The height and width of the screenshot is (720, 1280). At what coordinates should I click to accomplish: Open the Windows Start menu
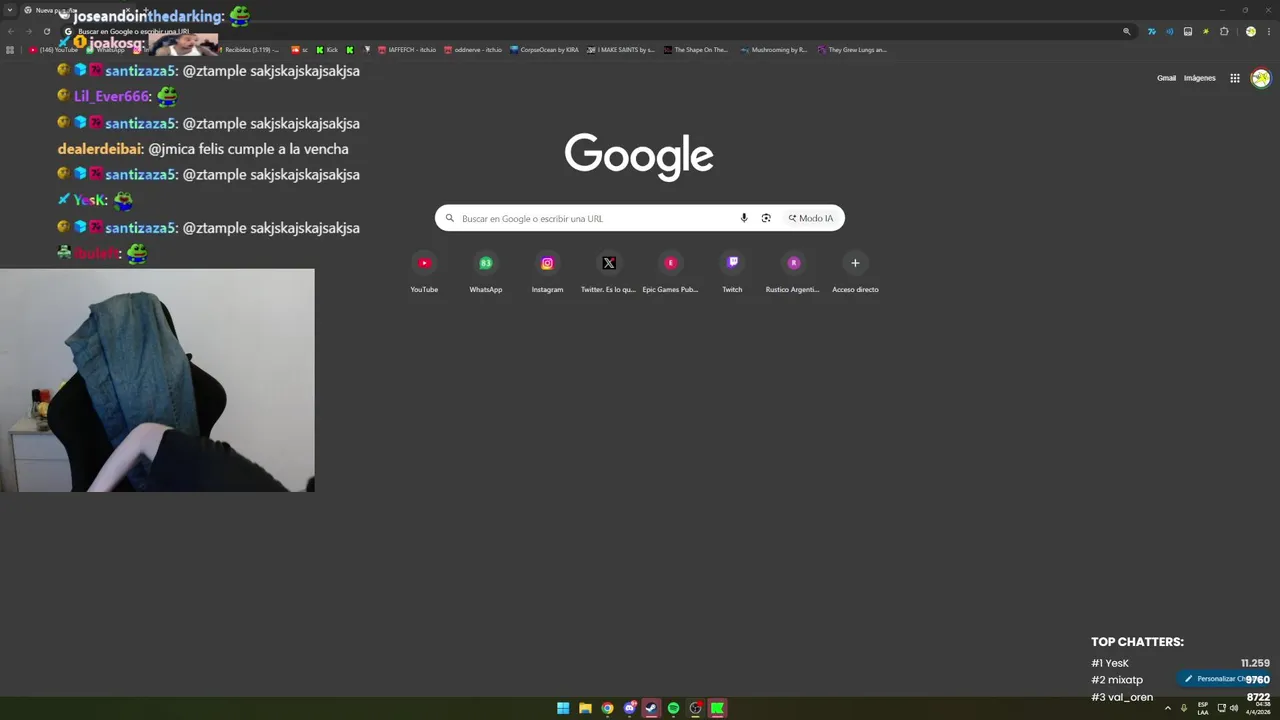coord(563,708)
